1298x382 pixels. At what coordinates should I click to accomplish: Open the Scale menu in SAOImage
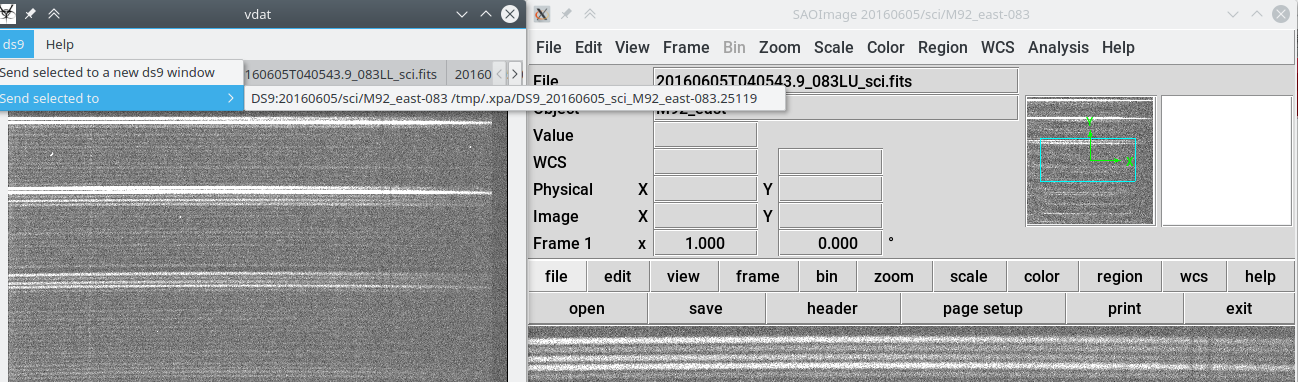(x=834, y=47)
